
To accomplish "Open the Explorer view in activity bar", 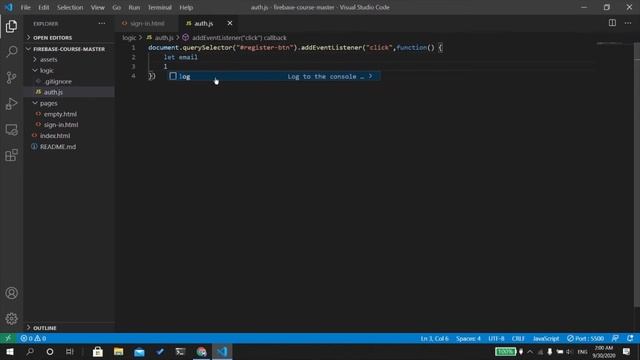I will click(11, 27).
